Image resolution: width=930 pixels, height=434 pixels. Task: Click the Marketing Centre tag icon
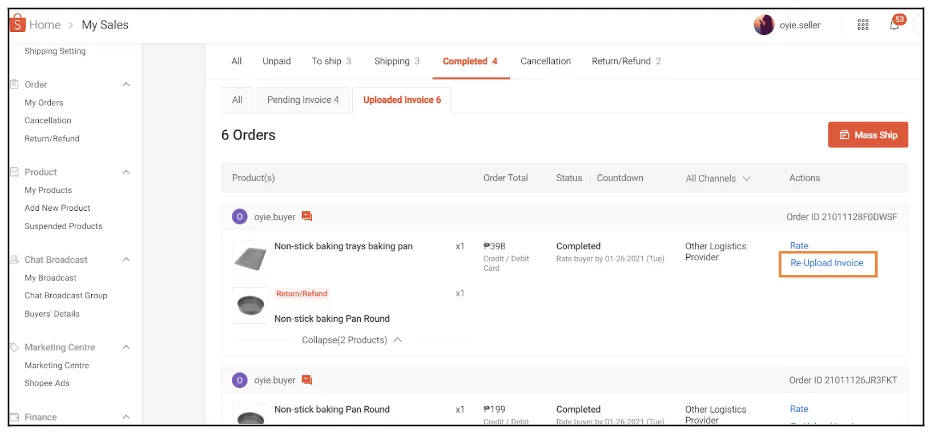(14, 347)
